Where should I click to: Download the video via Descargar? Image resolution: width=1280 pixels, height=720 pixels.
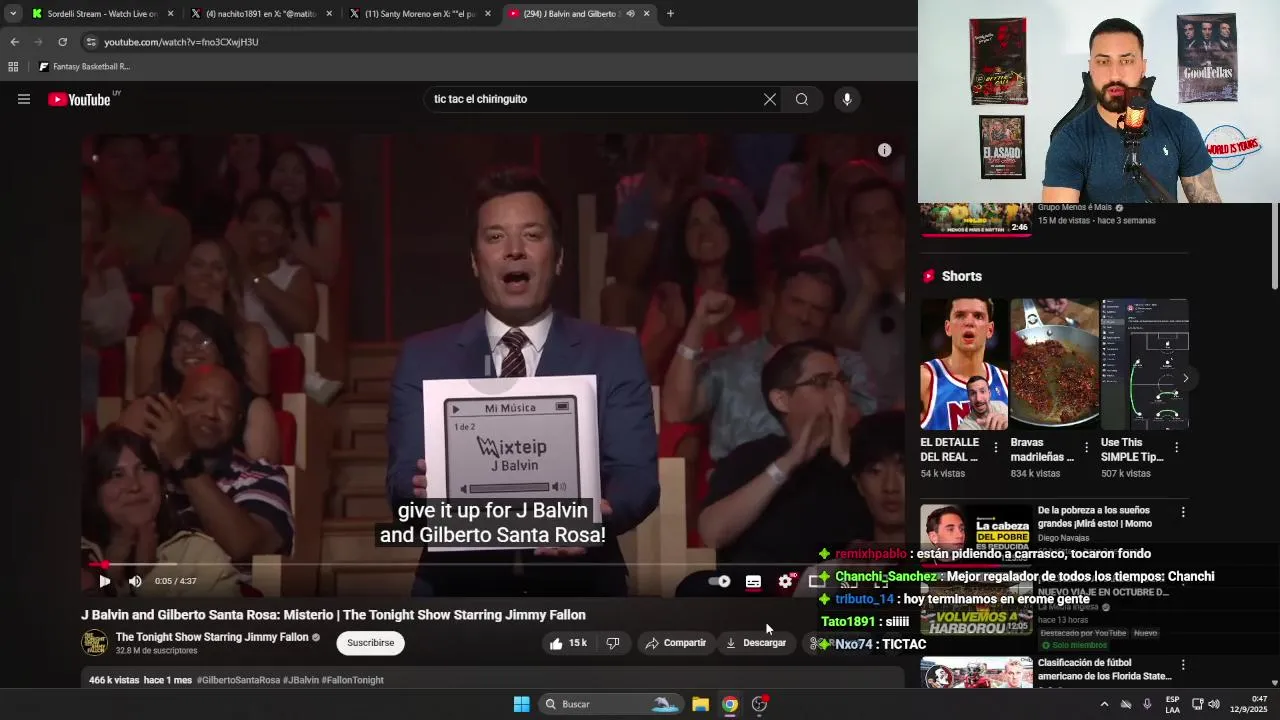(x=756, y=643)
